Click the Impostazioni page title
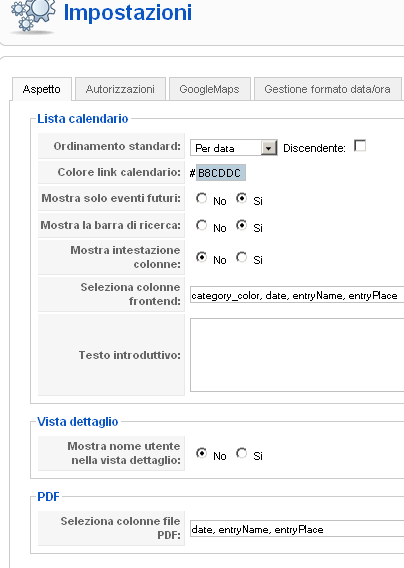The image size is (404, 568). click(128, 12)
